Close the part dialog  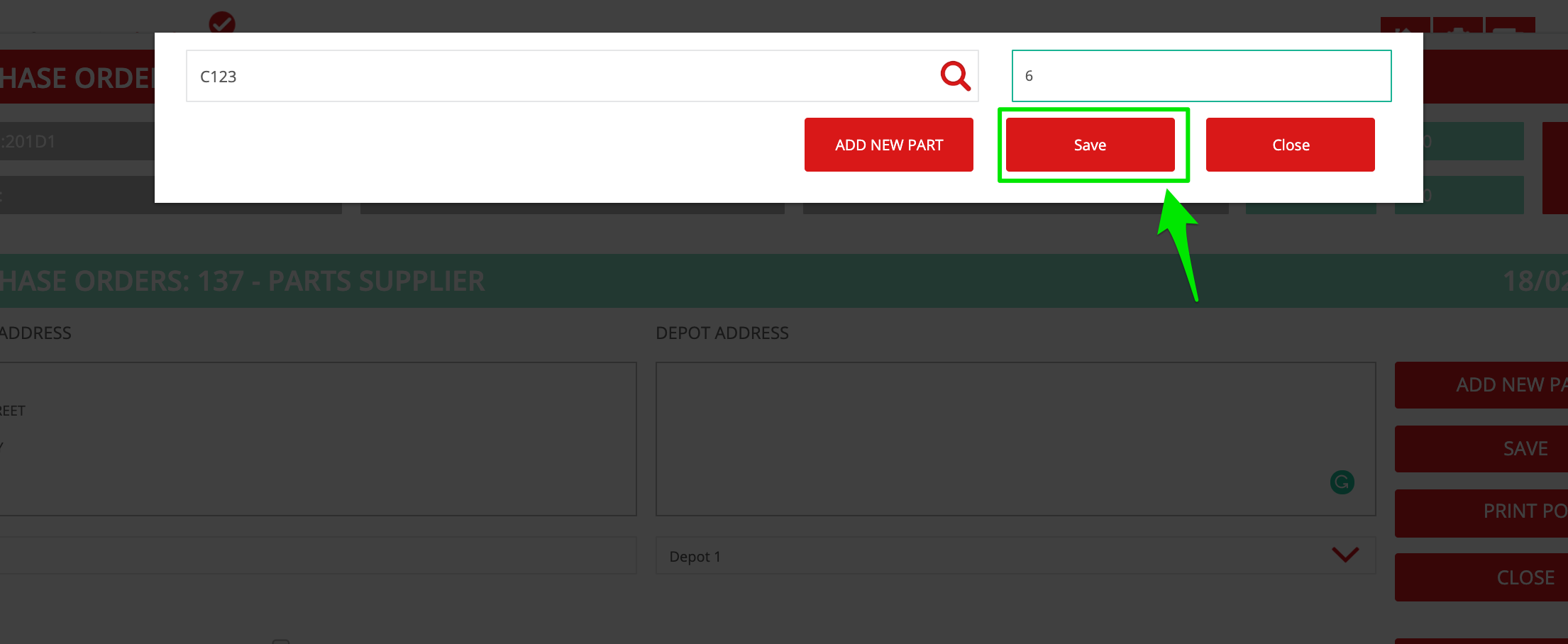click(x=1290, y=145)
